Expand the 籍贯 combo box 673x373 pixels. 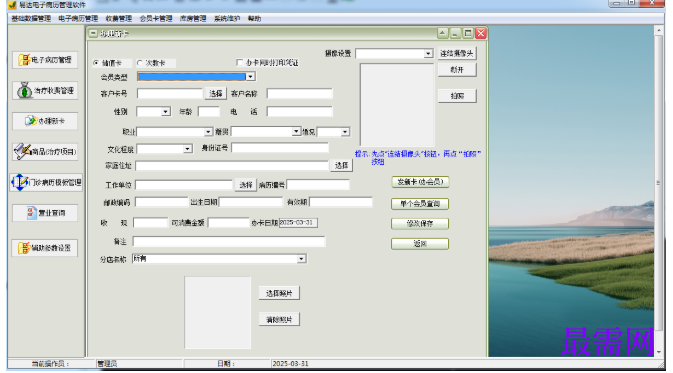coord(296,131)
